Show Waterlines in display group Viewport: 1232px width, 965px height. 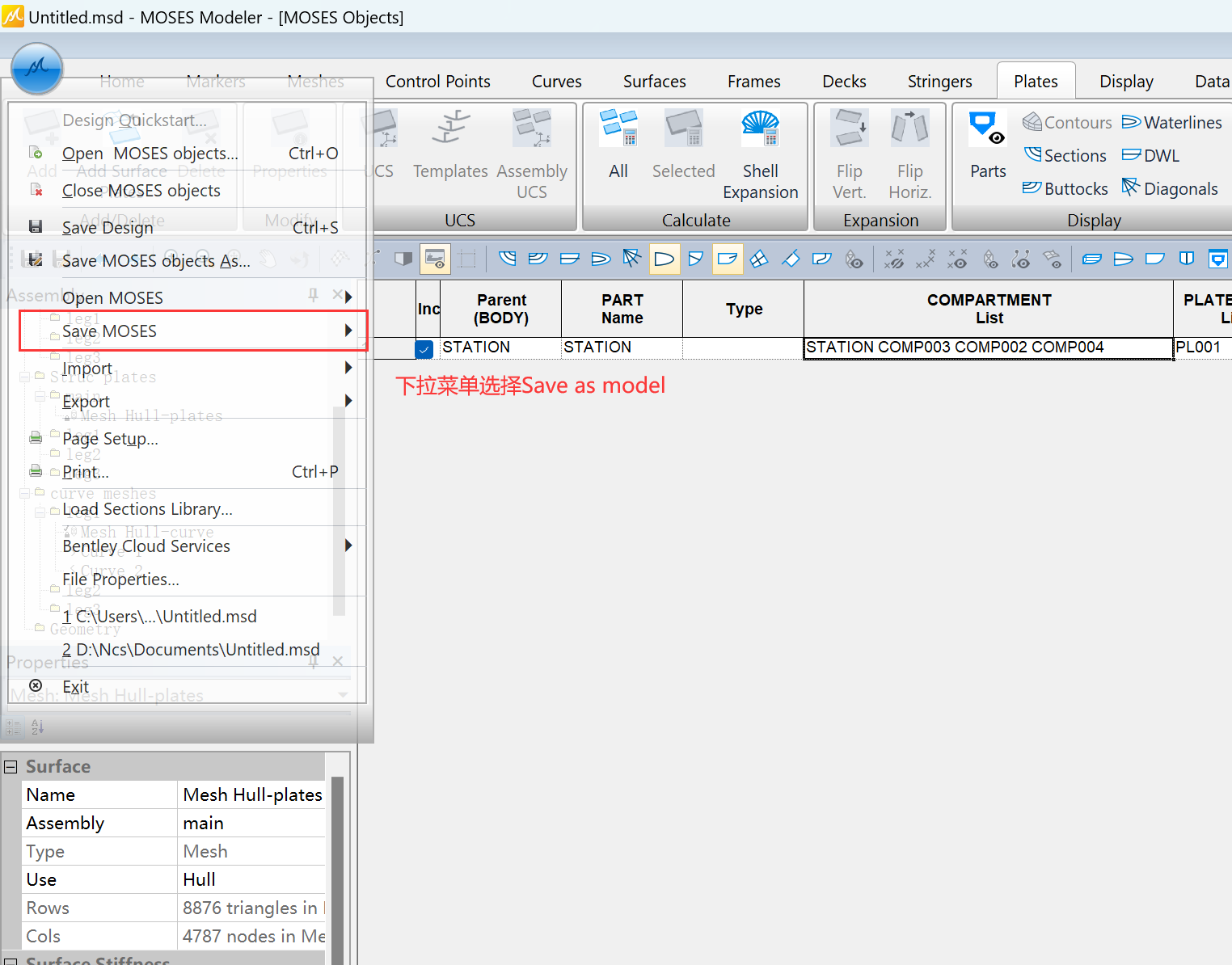[x=1171, y=123]
